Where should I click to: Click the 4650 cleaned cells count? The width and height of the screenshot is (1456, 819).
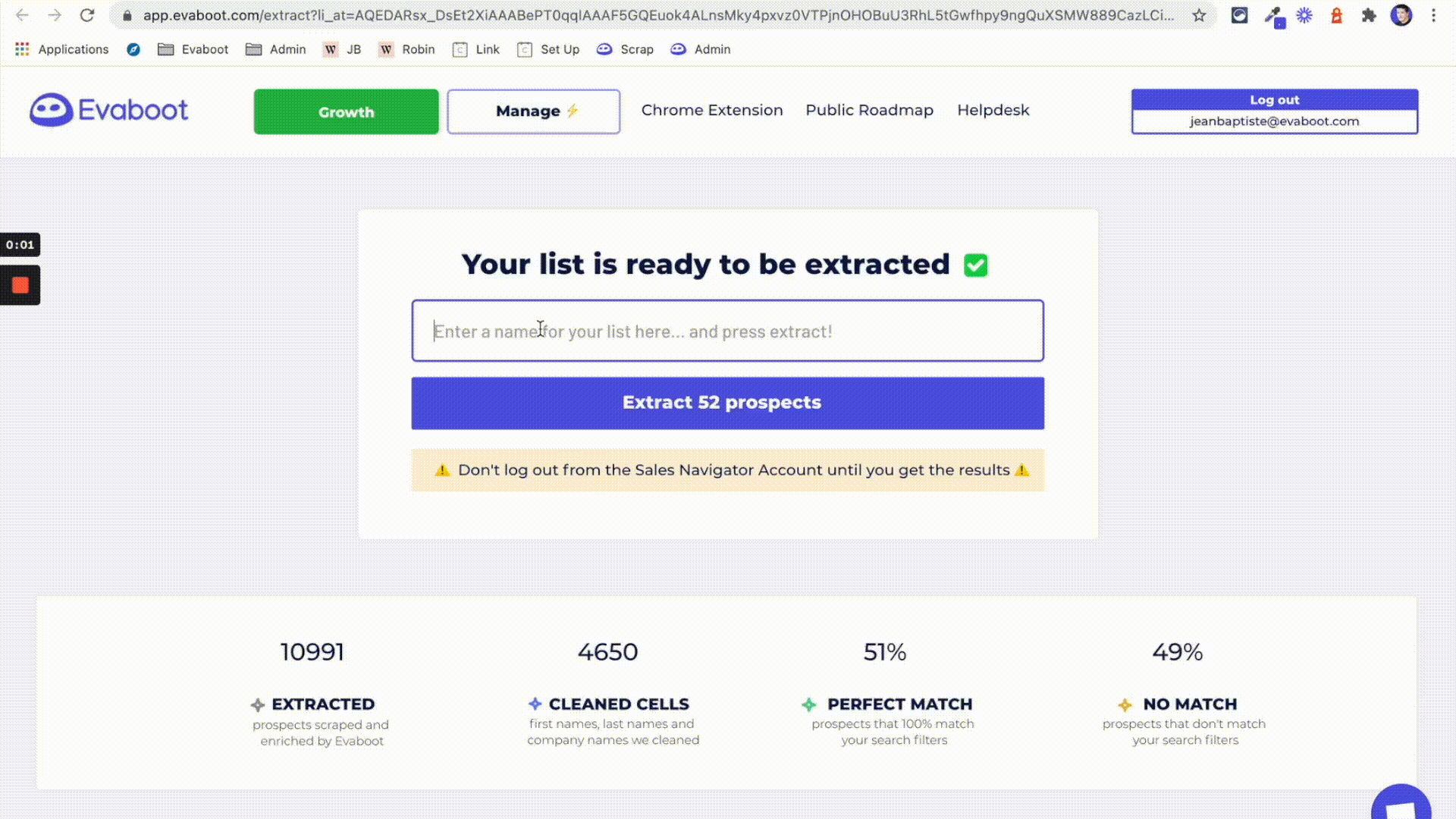[607, 652]
